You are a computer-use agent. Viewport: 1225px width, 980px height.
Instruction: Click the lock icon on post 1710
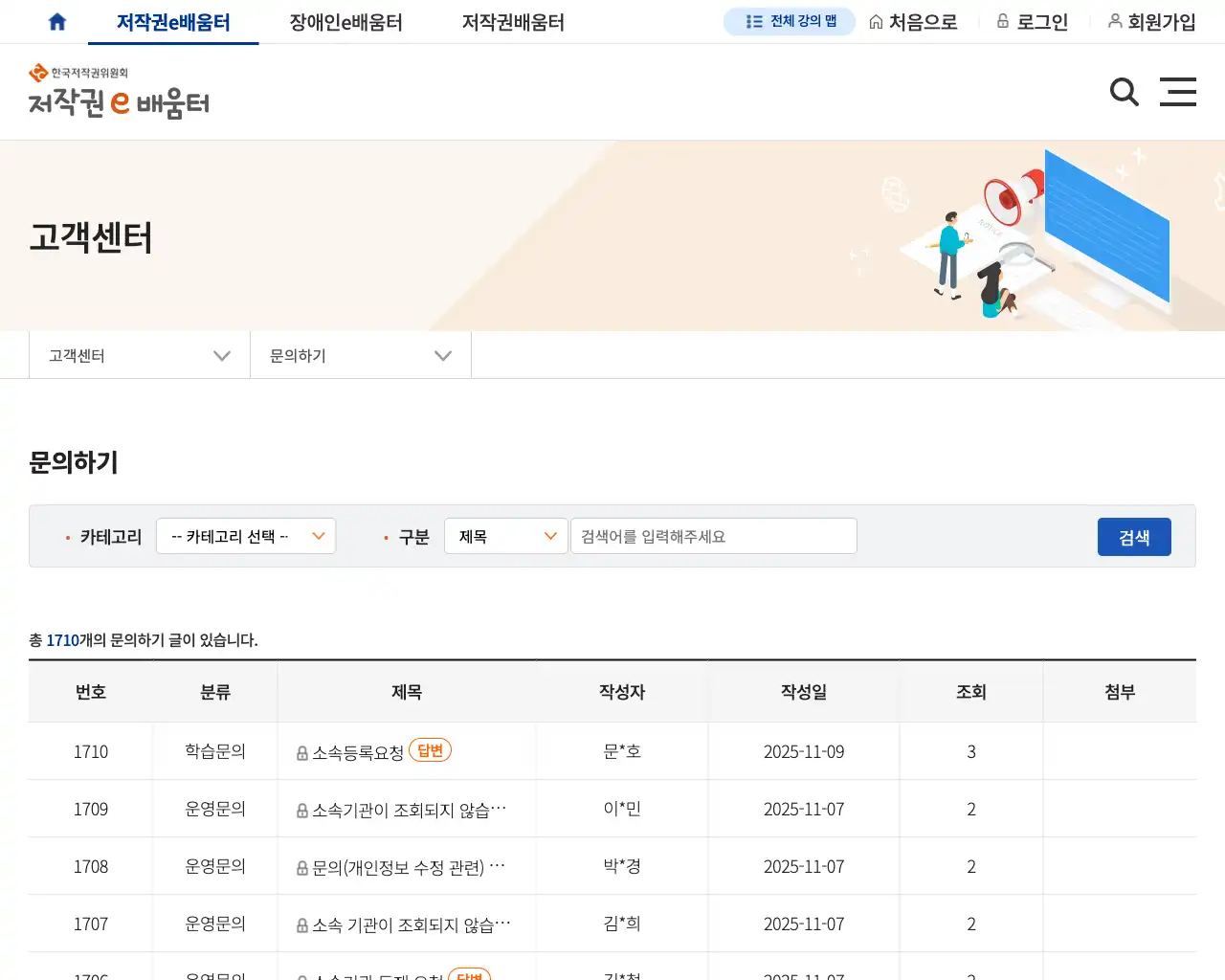coord(301,750)
